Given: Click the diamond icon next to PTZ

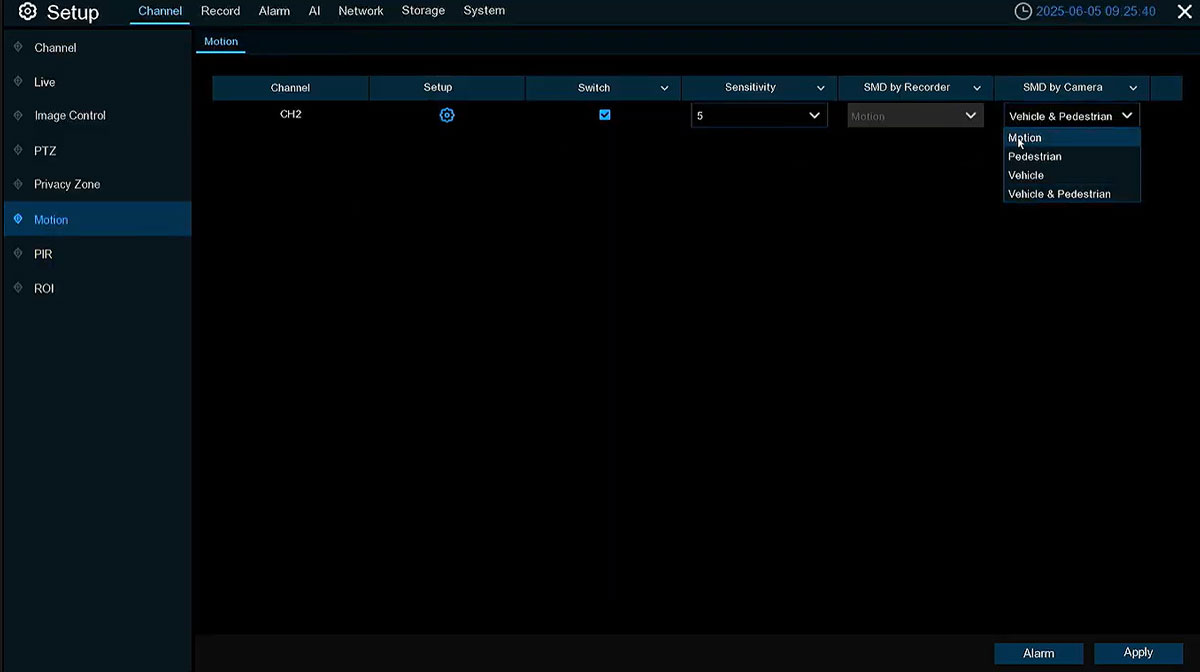Looking at the screenshot, I should (18, 151).
